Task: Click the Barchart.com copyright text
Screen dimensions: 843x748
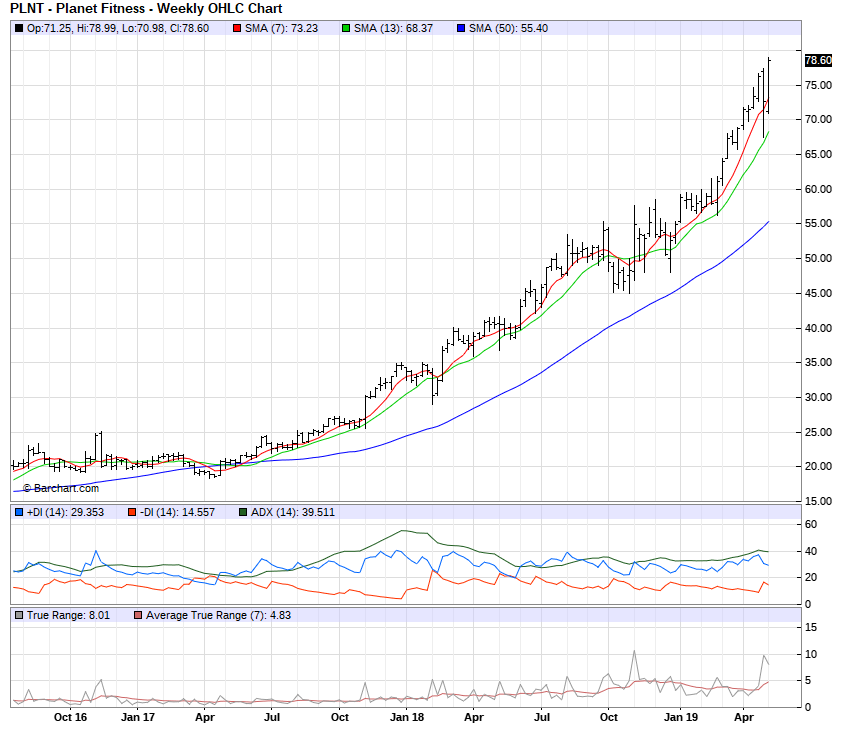Action: 61,488
